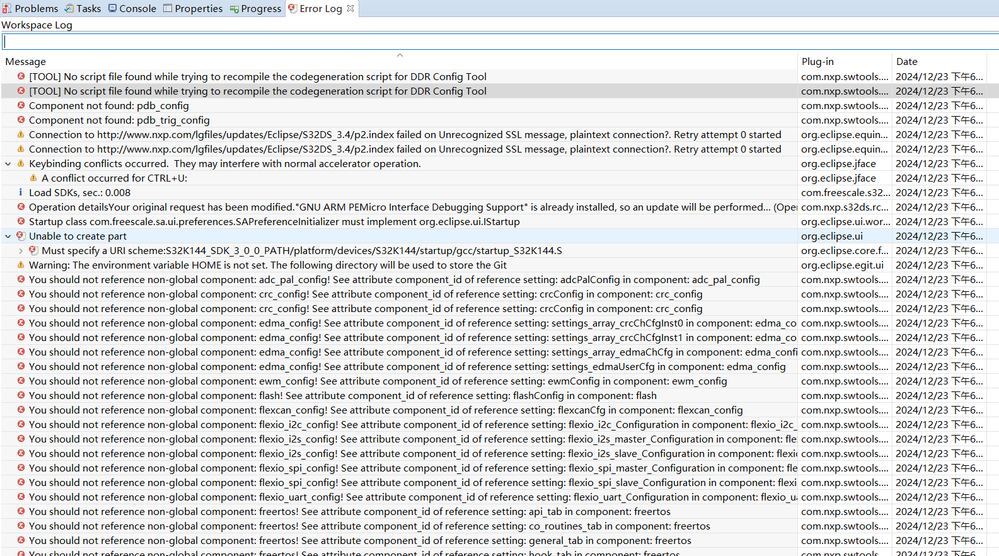Click com.freescale.s32 plug-in cell of Load SDKs
The image size is (999, 556).
coord(845,193)
